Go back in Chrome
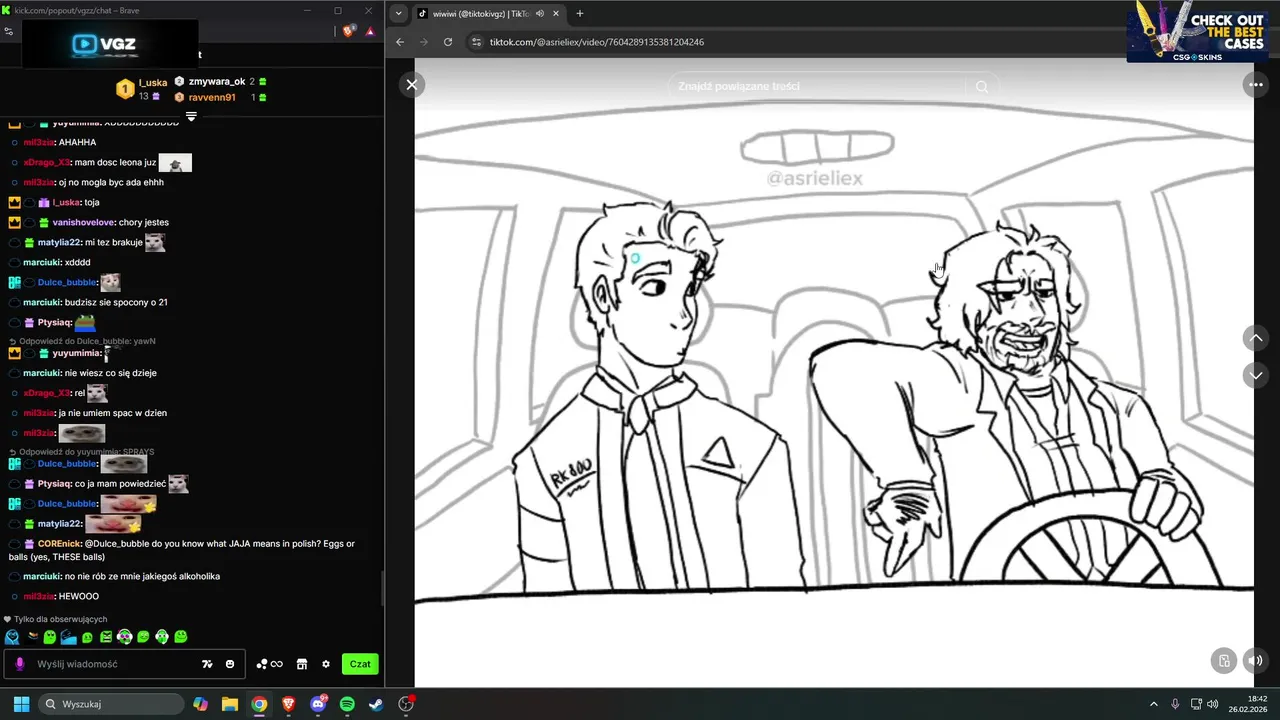Viewport: 1280px width, 720px height. pos(400,42)
